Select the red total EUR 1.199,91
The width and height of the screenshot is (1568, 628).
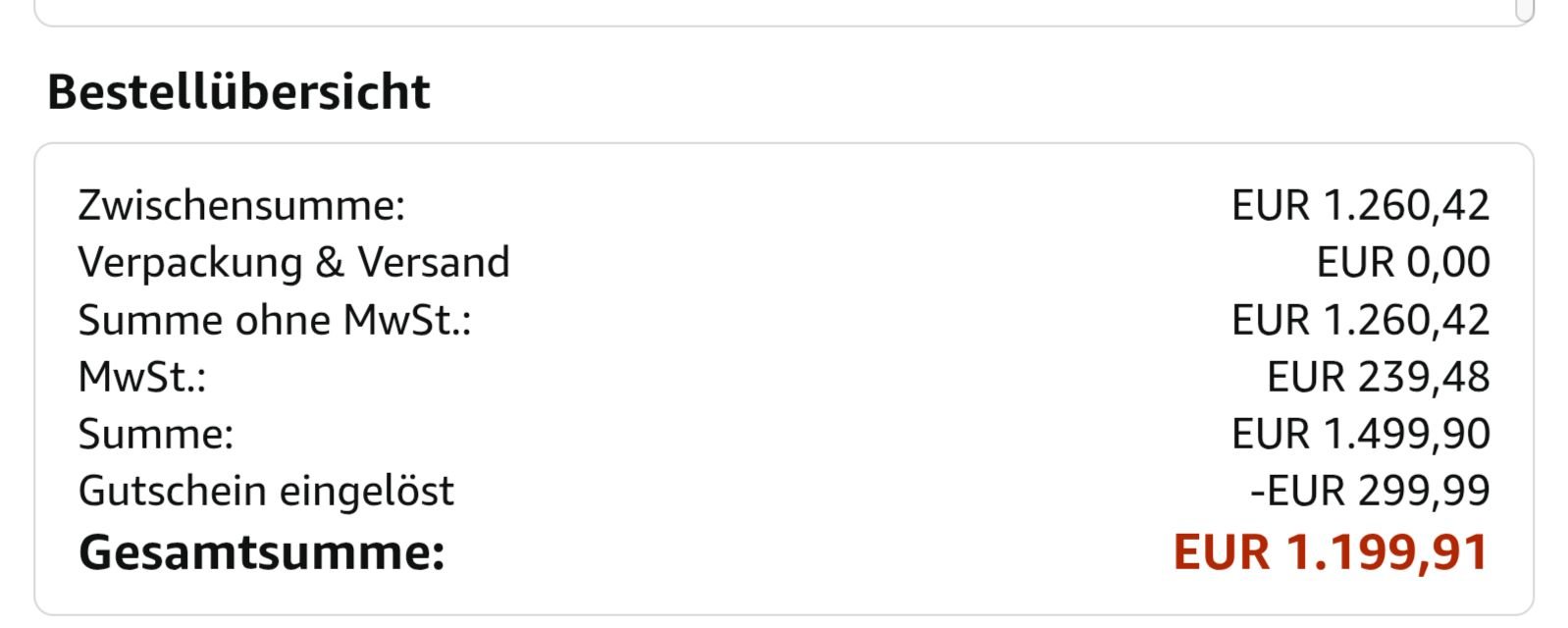(1331, 552)
